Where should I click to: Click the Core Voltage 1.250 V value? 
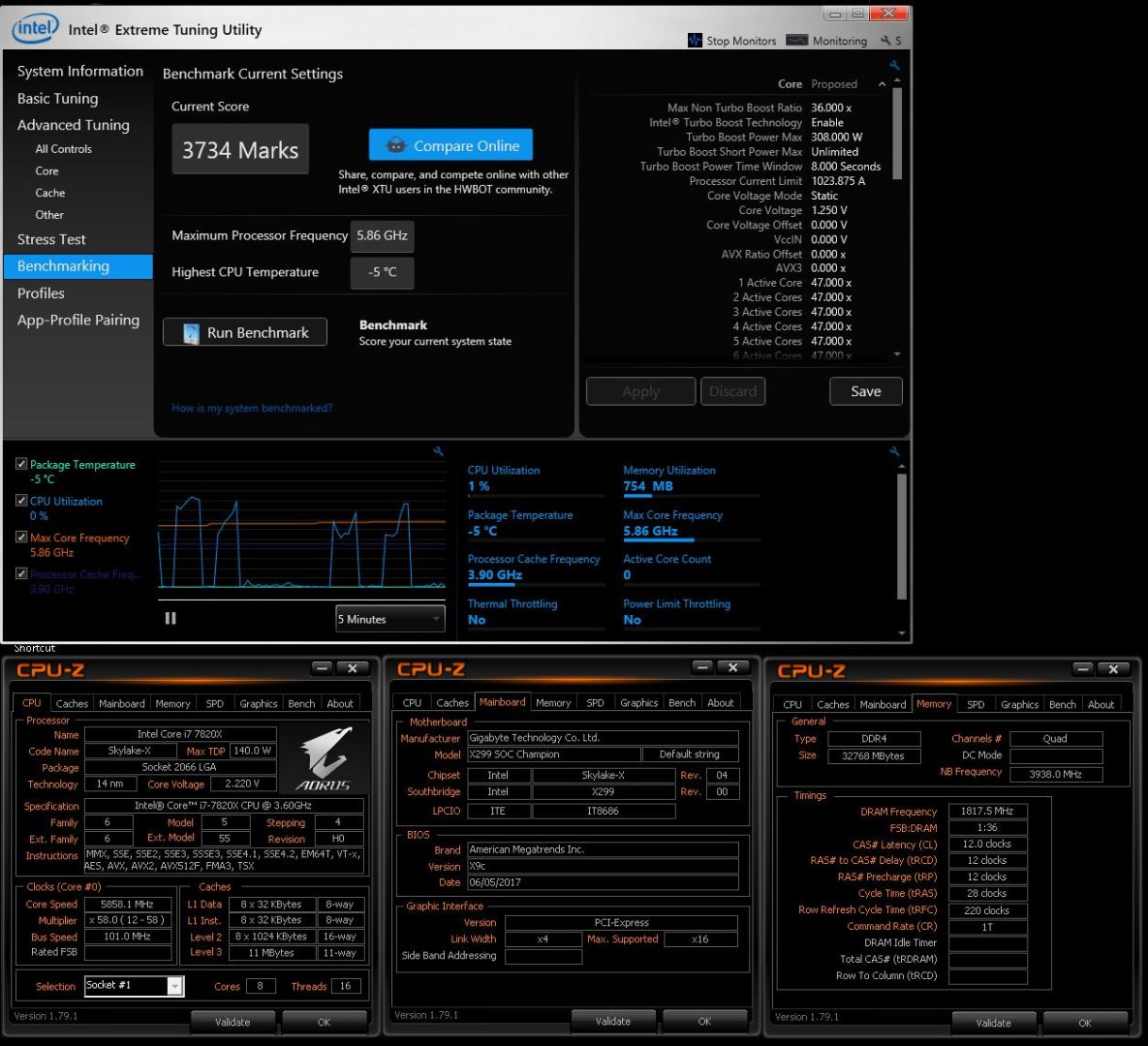(x=828, y=210)
